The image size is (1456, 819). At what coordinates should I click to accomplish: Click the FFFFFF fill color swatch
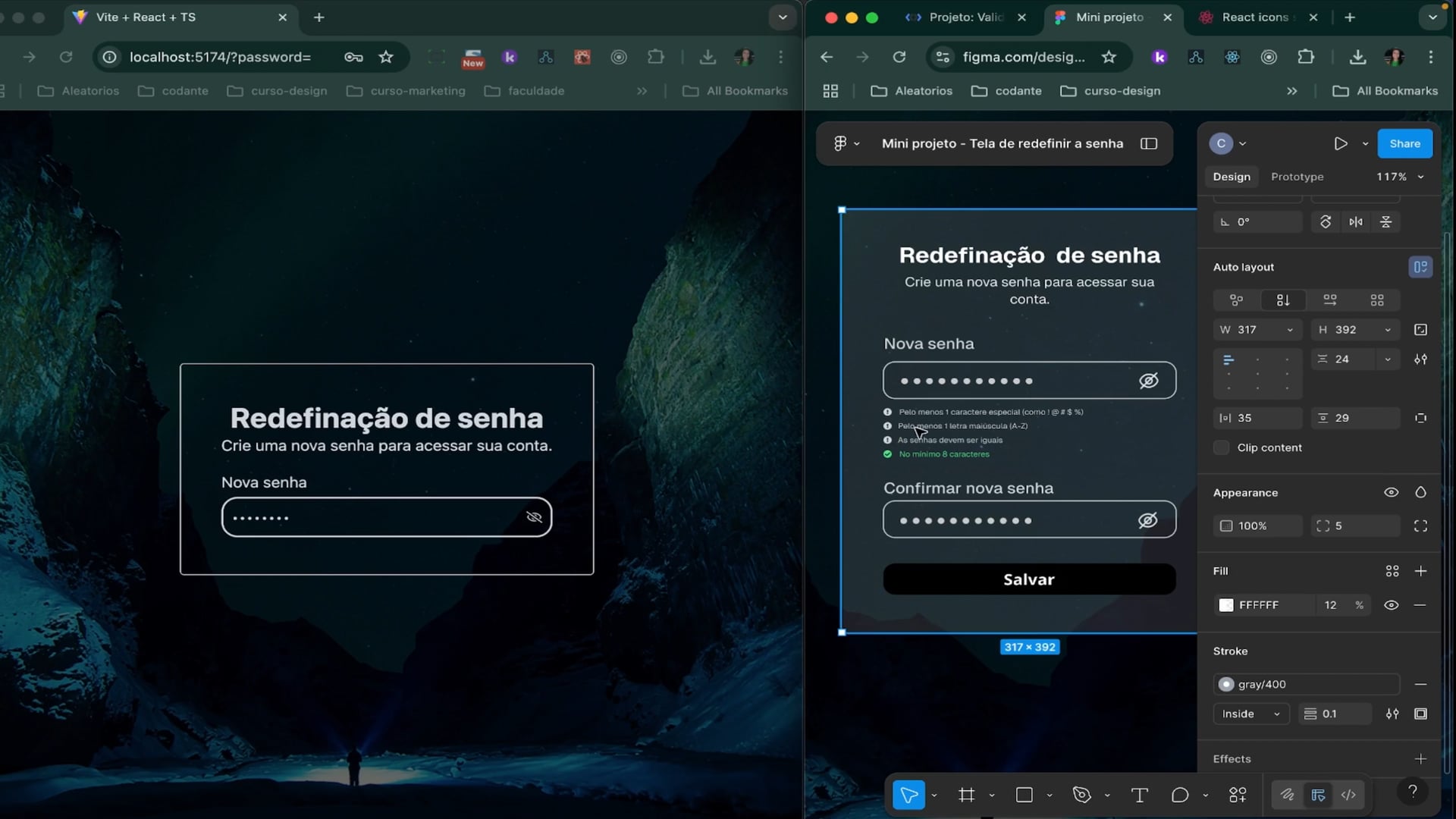1226,605
